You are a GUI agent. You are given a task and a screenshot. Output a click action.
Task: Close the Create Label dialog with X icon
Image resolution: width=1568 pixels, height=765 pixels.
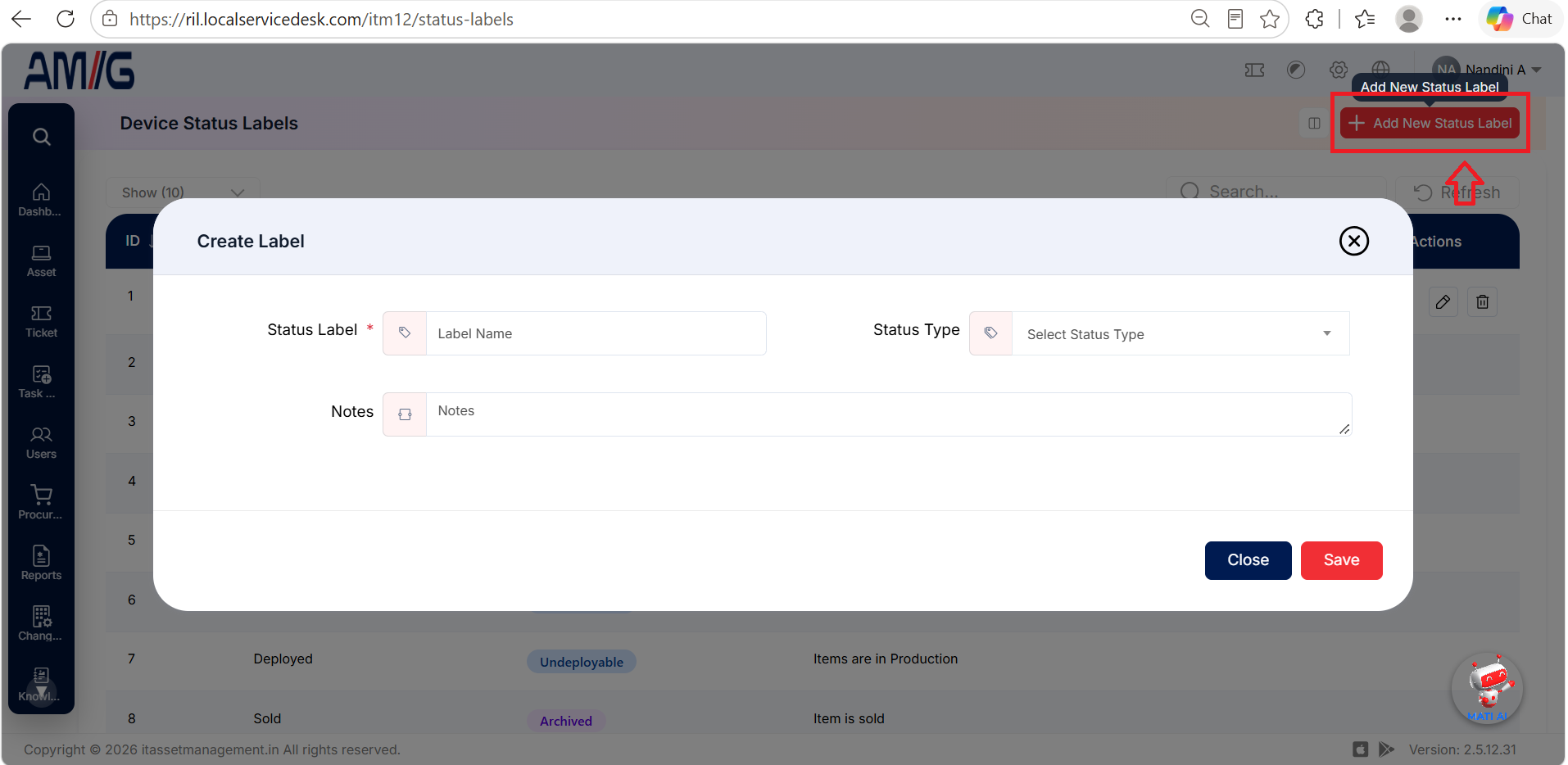click(x=1353, y=241)
